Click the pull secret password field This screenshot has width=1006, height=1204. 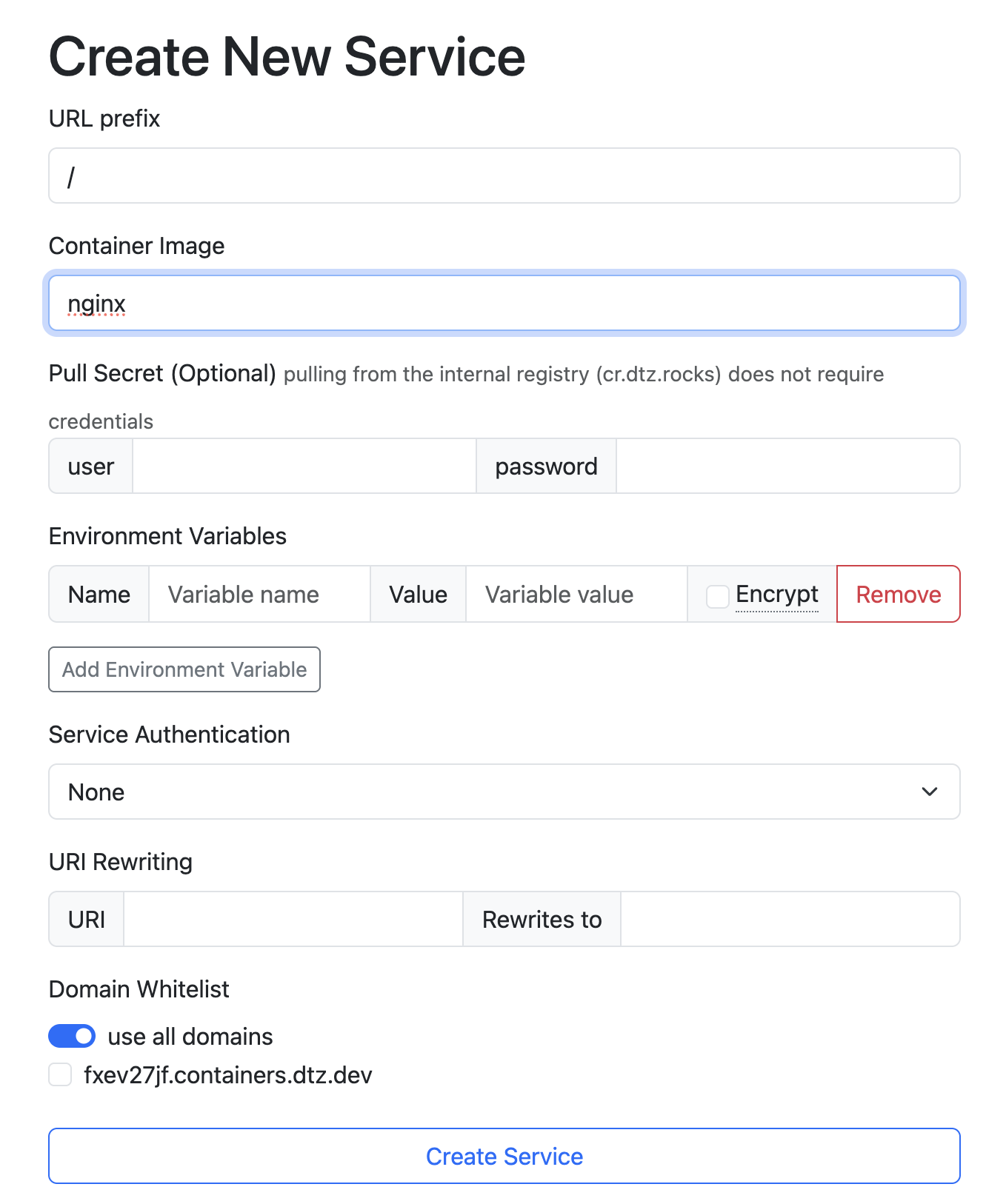point(787,466)
